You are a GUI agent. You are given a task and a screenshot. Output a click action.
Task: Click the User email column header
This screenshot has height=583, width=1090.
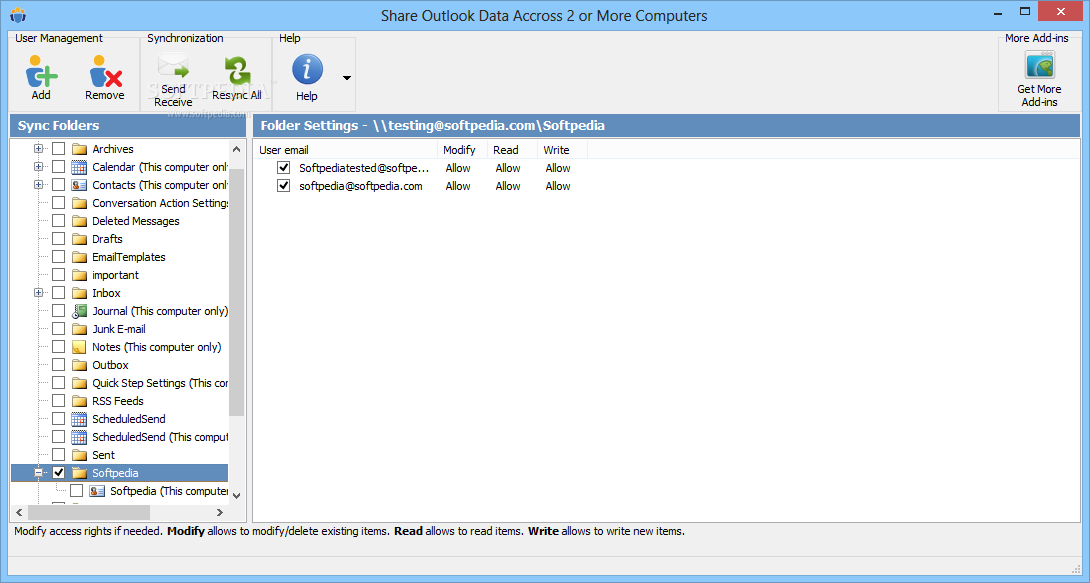point(345,150)
